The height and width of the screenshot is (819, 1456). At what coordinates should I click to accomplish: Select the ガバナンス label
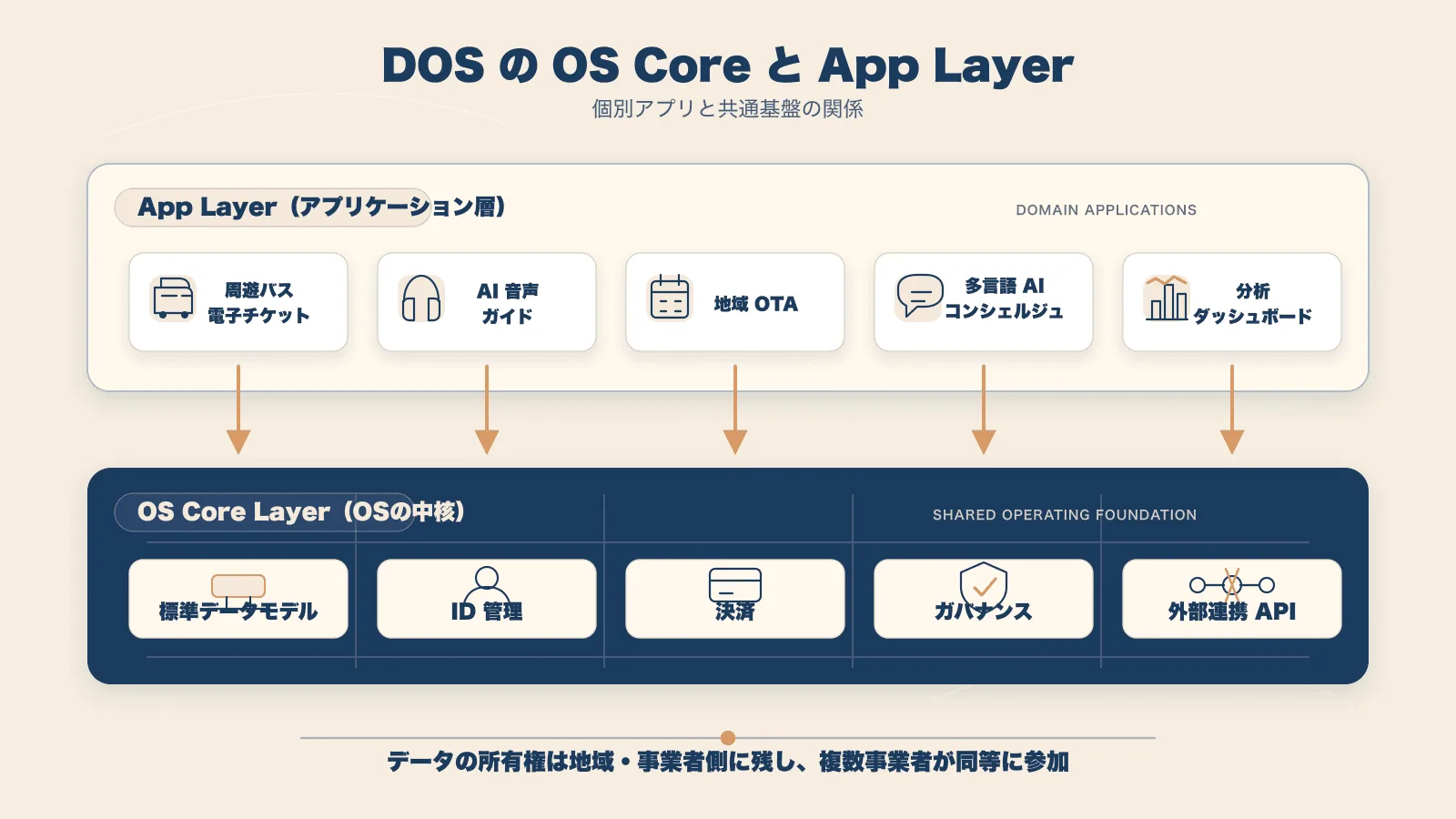pos(984,612)
